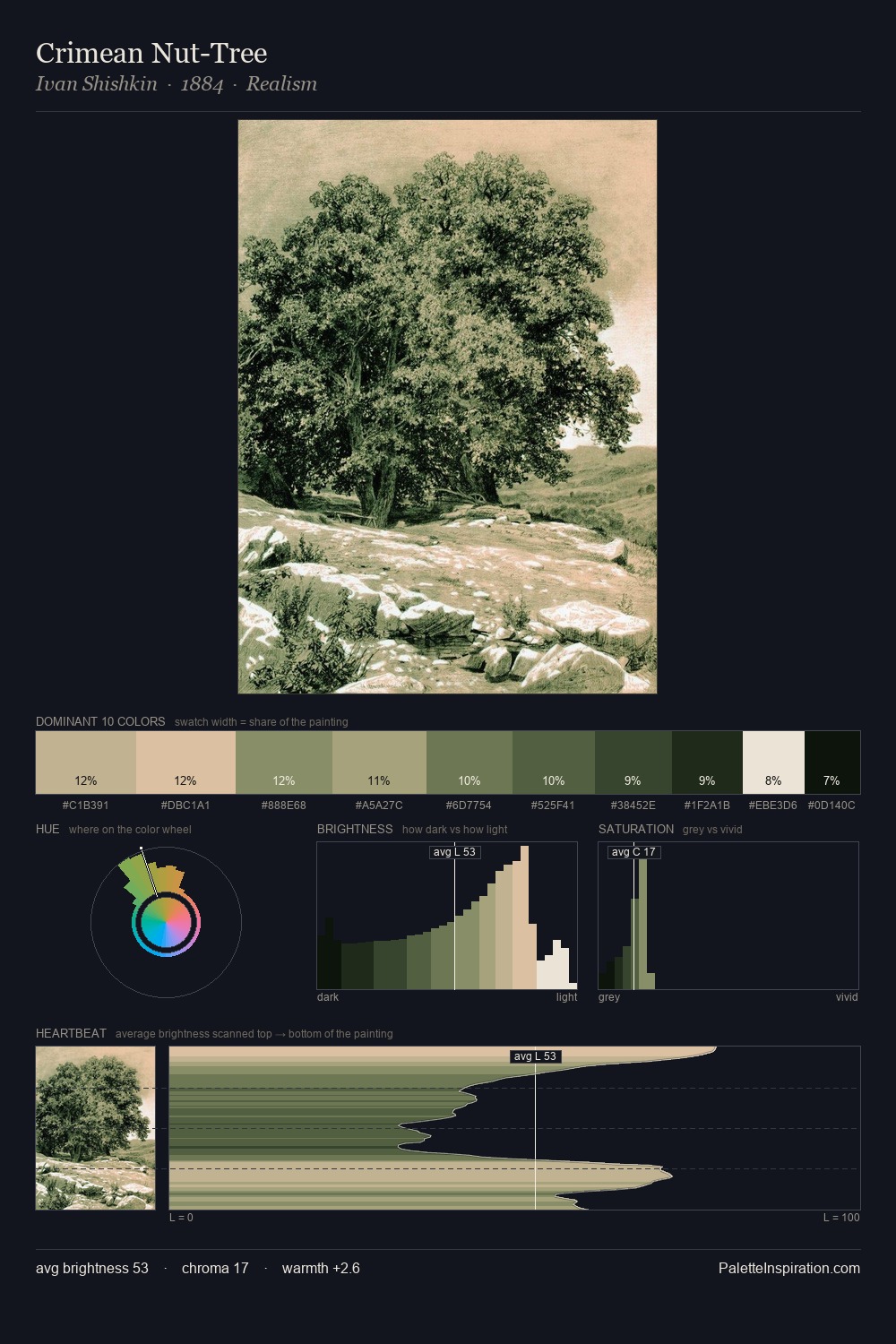
Task: Click the #1F2A1B hex code label
Action: click(x=707, y=805)
